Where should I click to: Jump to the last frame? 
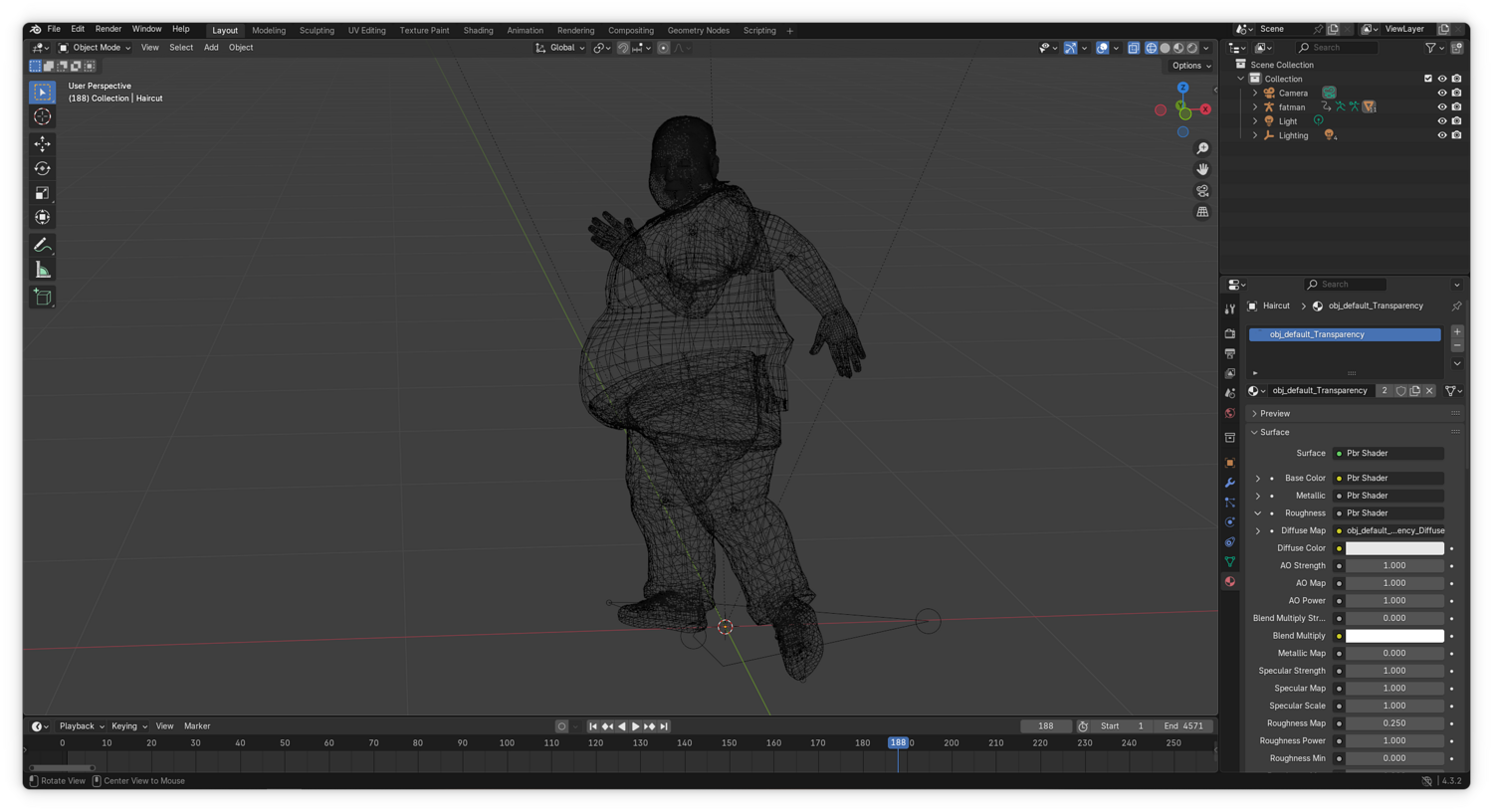pyautogui.click(x=664, y=726)
